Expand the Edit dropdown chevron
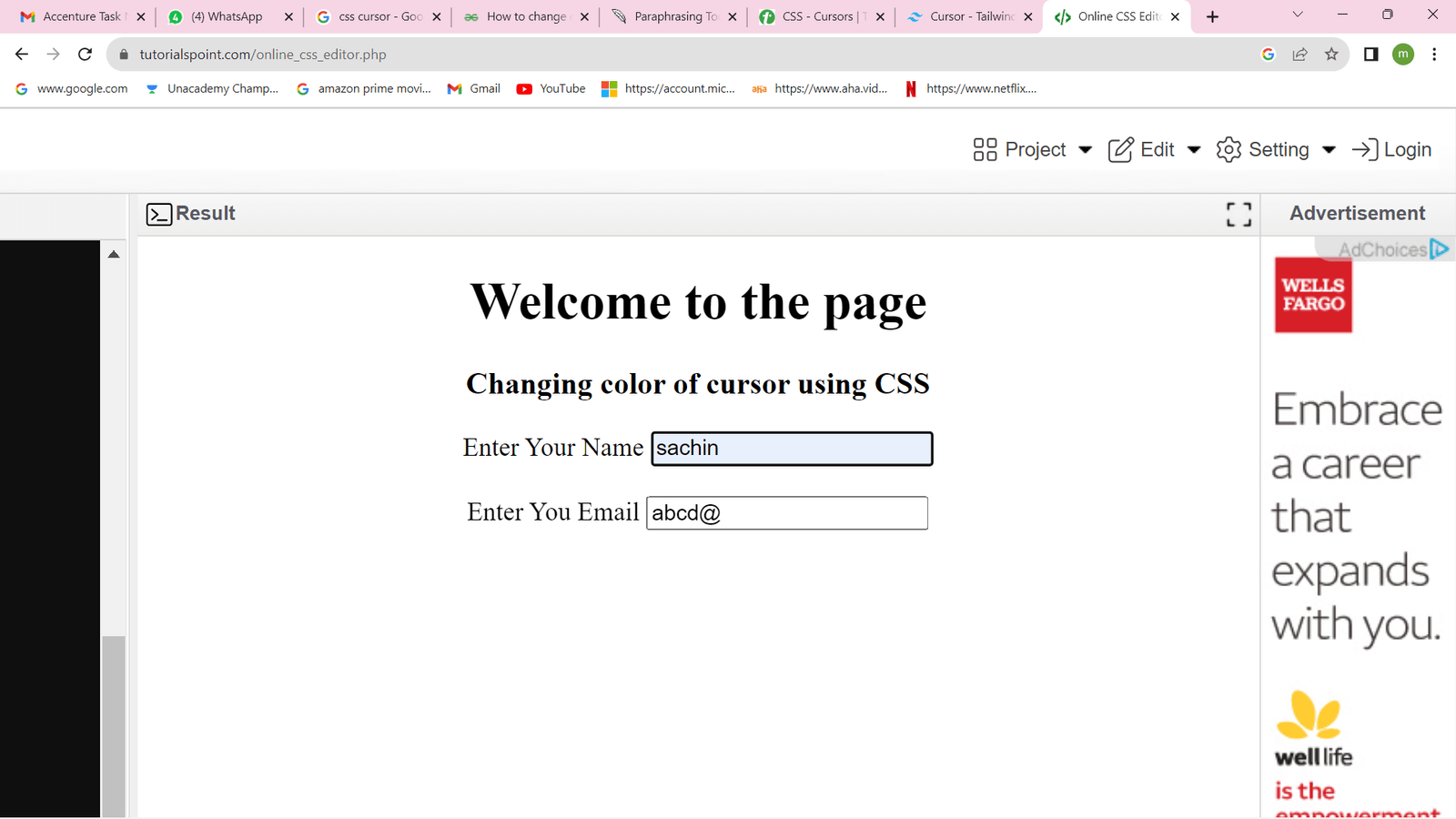 click(1193, 150)
